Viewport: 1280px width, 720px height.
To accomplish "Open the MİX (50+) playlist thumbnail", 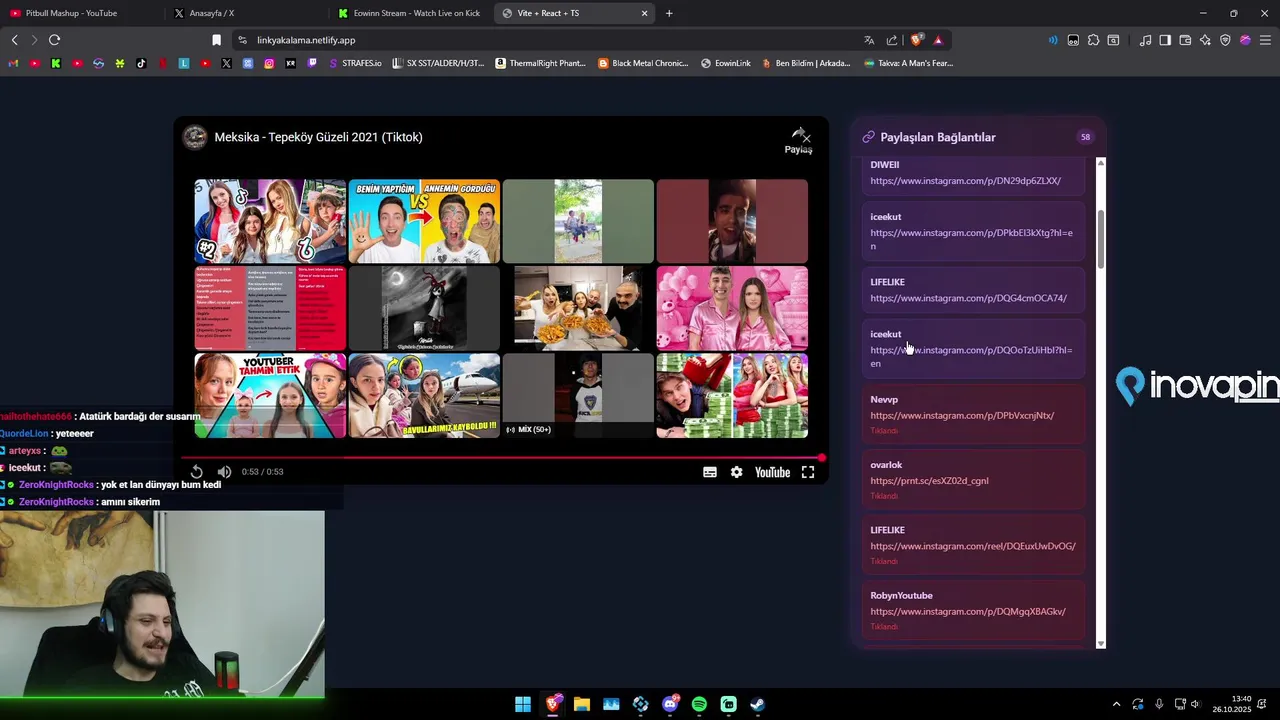I will [x=578, y=395].
